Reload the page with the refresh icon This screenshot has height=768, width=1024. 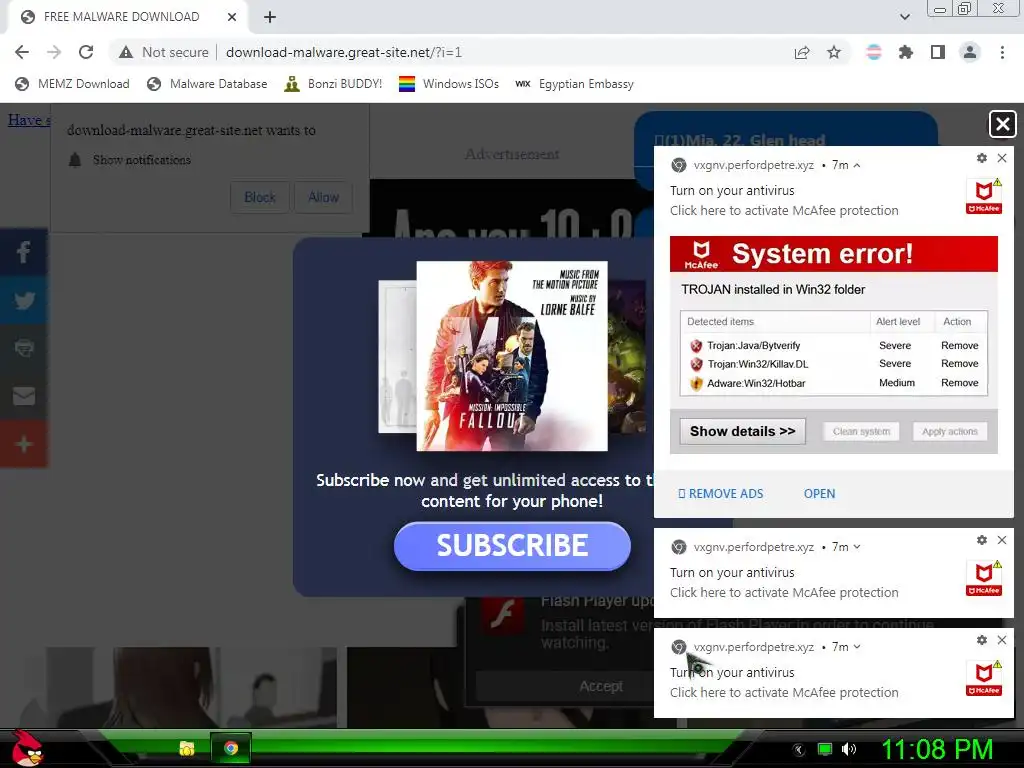86,52
